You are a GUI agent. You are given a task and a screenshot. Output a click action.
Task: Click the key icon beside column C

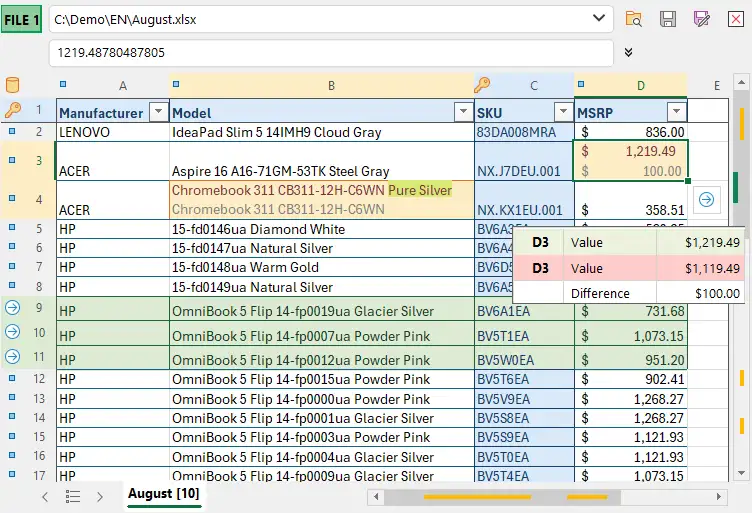tap(482, 85)
